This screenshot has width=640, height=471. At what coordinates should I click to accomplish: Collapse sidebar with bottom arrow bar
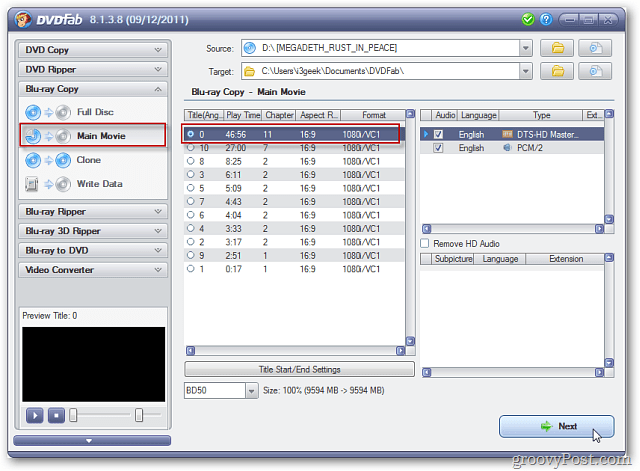[92, 441]
